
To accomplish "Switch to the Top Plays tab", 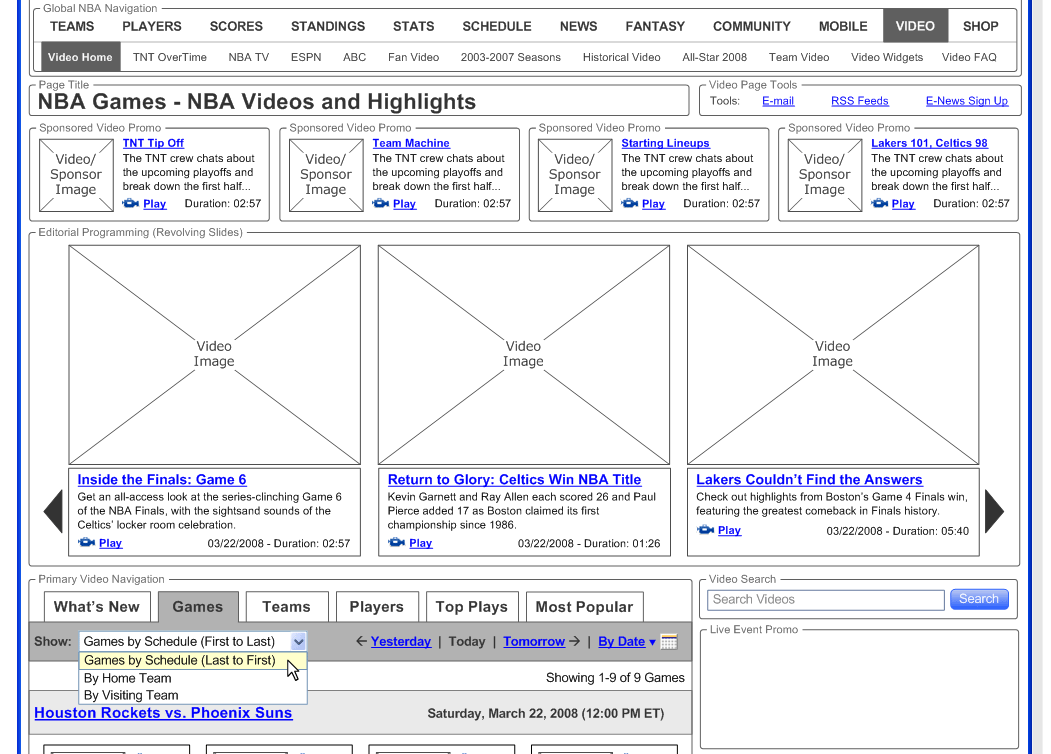I will [x=471, y=607].
